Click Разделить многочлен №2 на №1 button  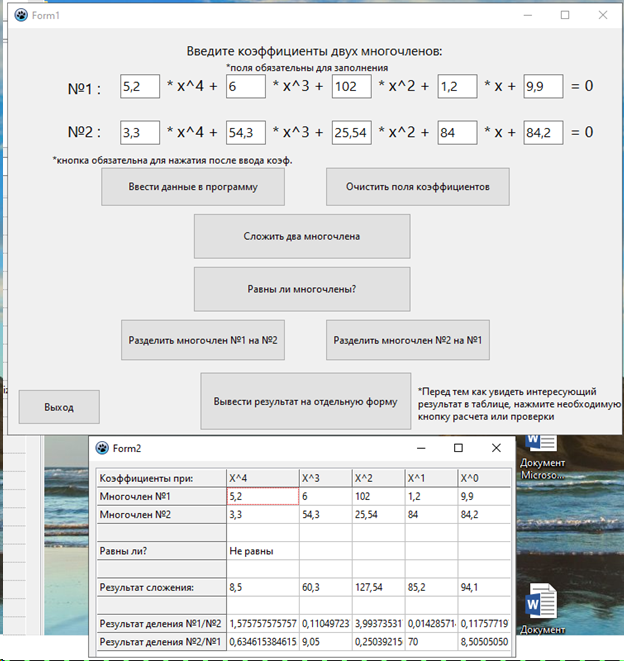pos(408,340)
